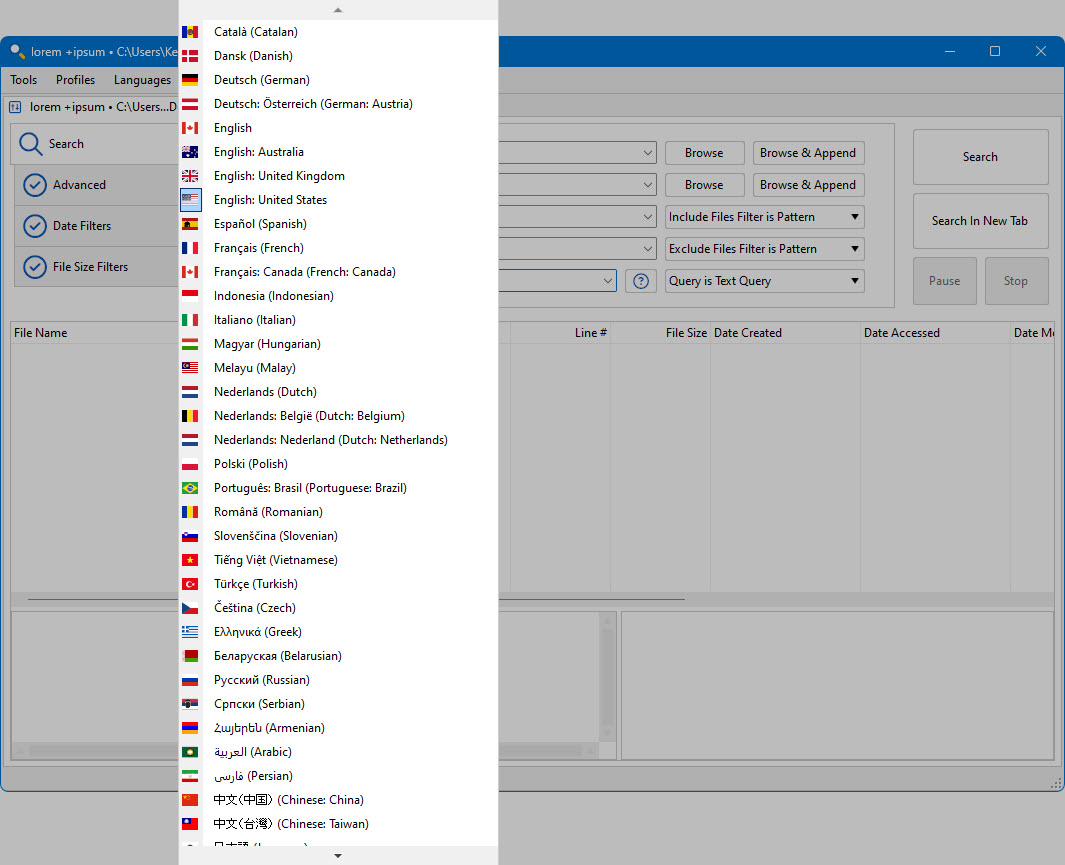The image size is (1065, 865).
Task: Sort results by the Date Accessed column
Action: click(935, 333)
